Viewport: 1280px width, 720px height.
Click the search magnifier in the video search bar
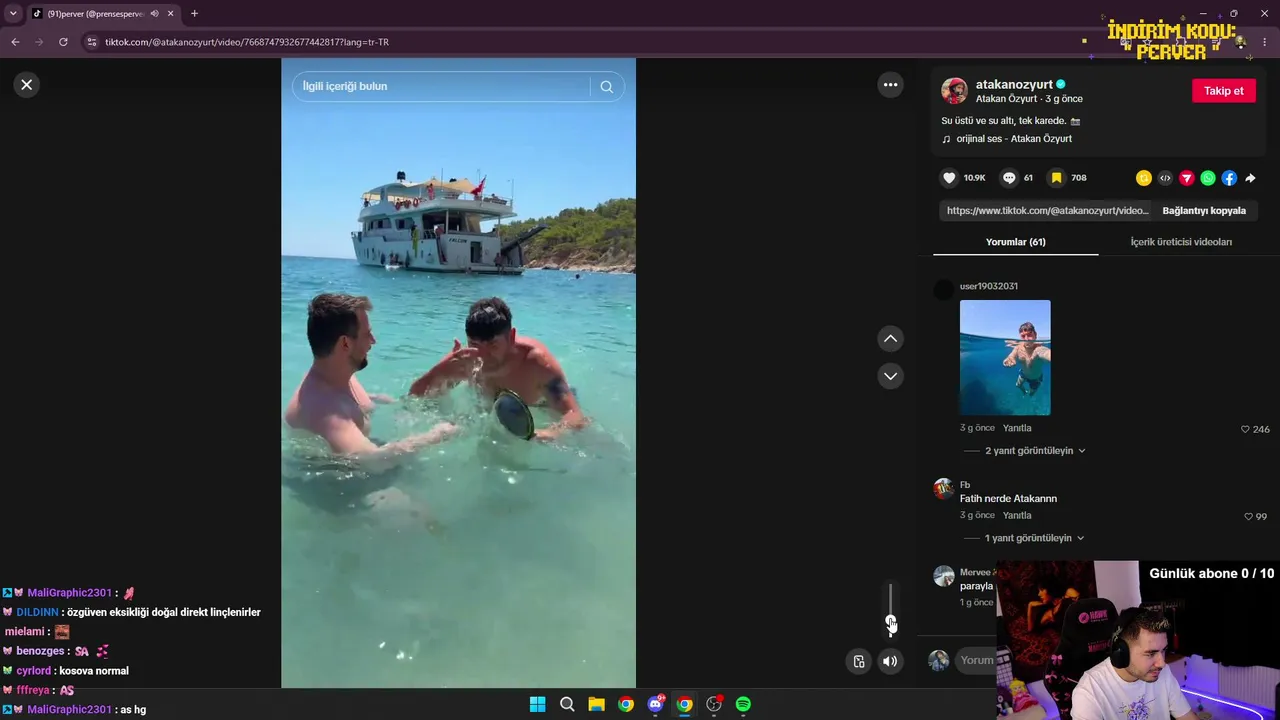[x=606, y=86]
